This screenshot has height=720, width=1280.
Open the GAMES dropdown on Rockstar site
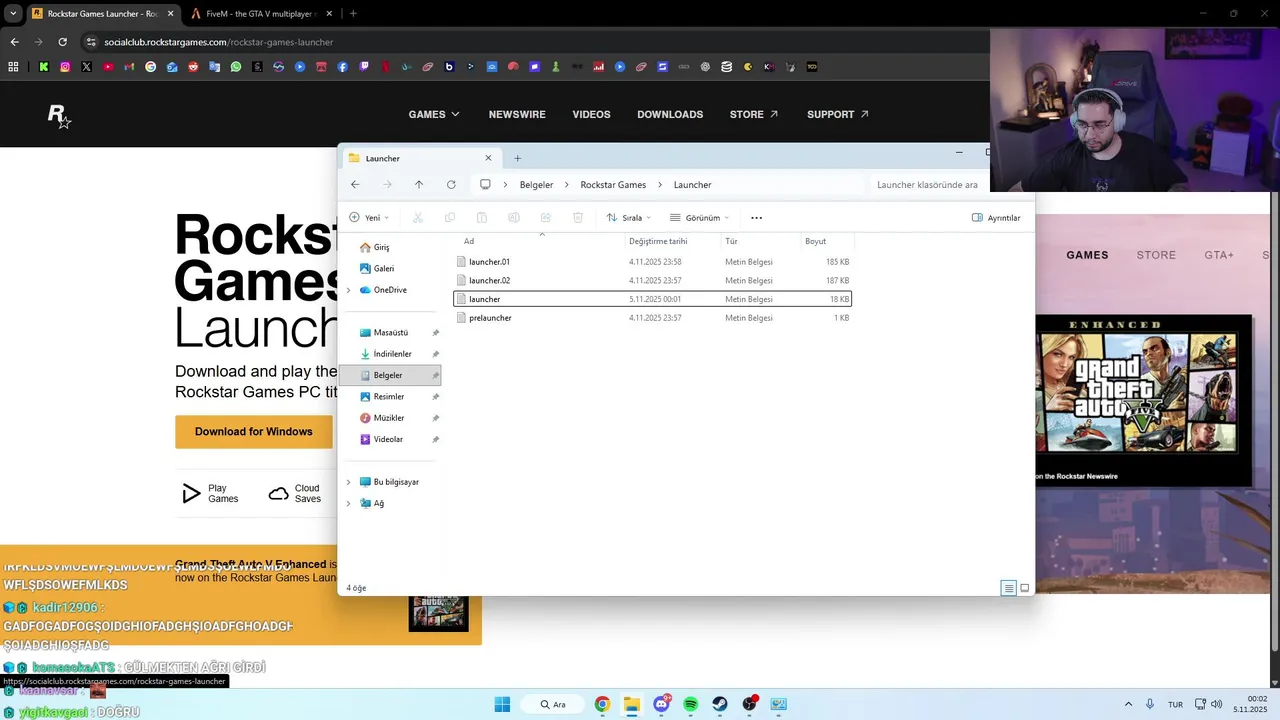[434, 114]
